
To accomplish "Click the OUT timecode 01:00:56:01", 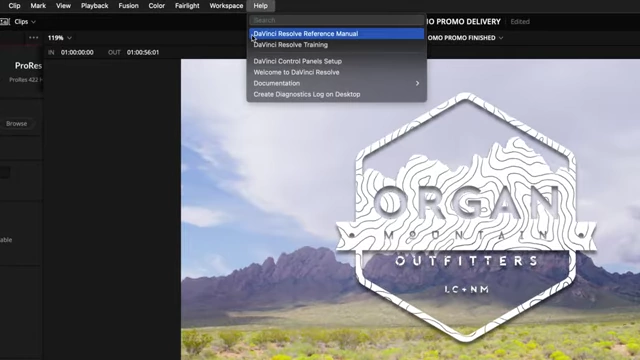I will pyautogui.click(x=143, y=52).
